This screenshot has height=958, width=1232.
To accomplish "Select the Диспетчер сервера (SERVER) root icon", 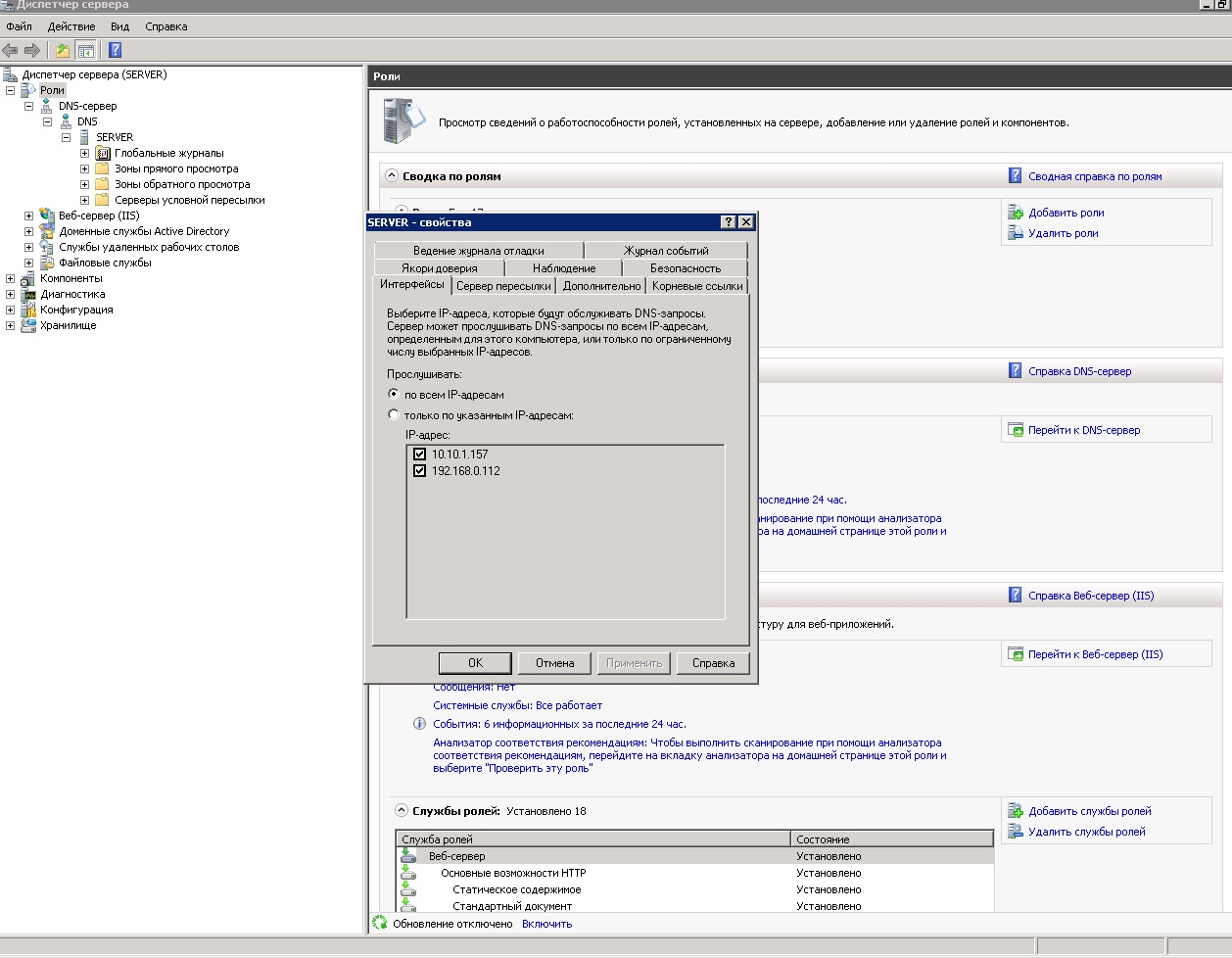I will coord(11,74).
